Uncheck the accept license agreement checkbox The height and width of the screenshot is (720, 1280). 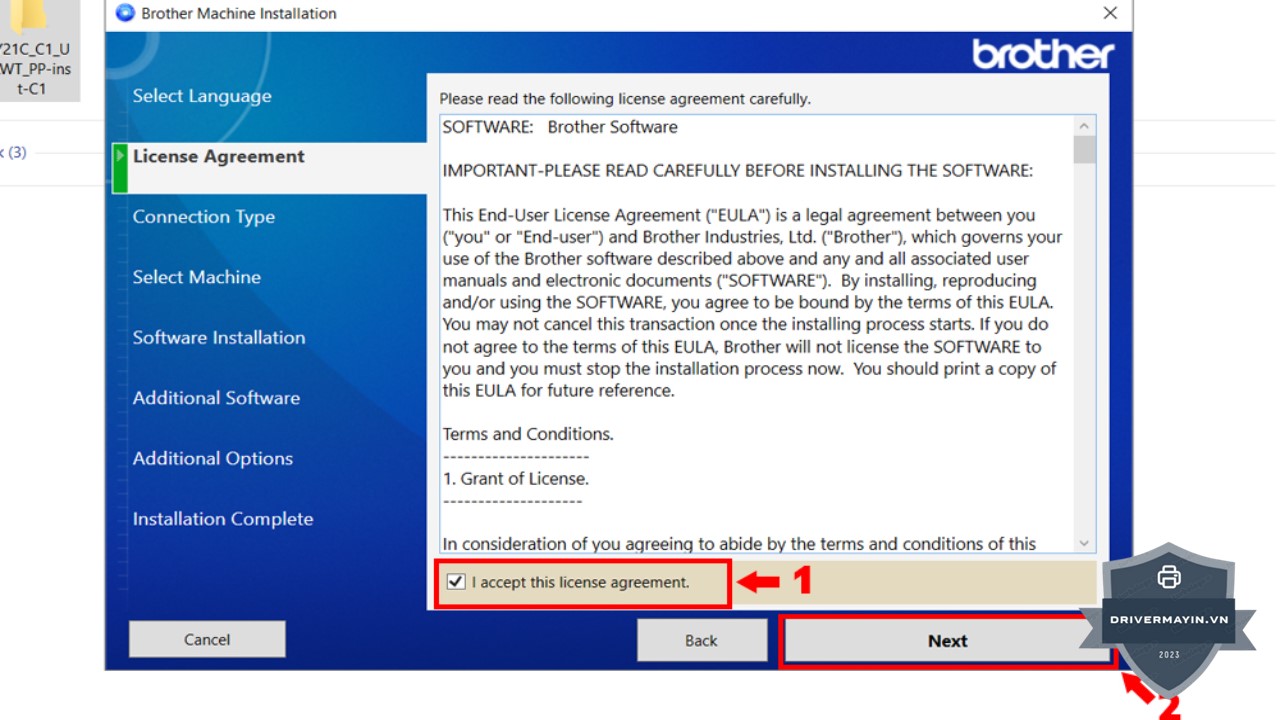pyautogui.click(x=456, y=582)
